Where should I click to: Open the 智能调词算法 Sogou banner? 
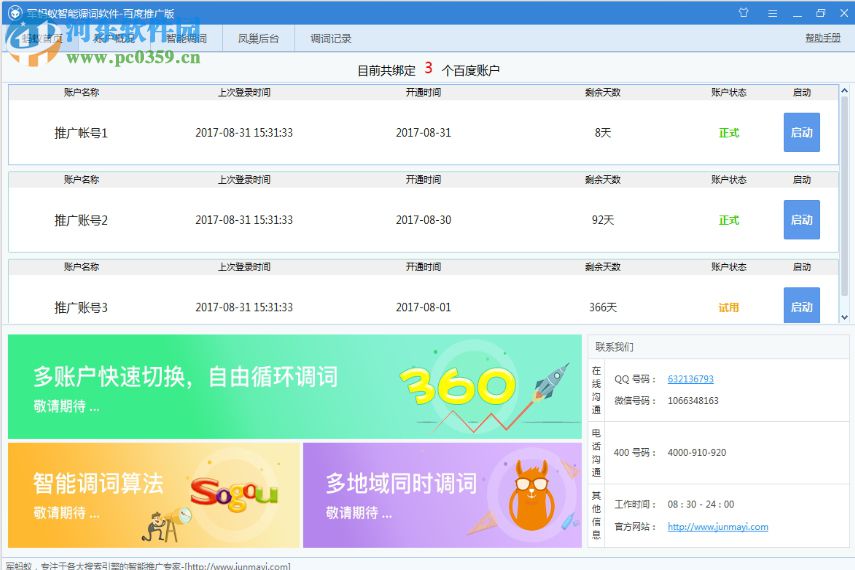pos(154,495)
